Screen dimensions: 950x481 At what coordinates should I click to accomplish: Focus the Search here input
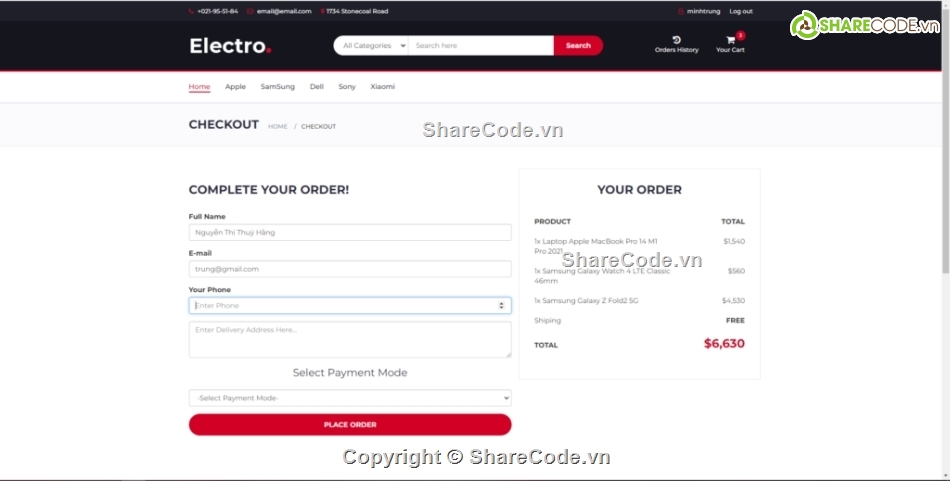pos(481,45)
